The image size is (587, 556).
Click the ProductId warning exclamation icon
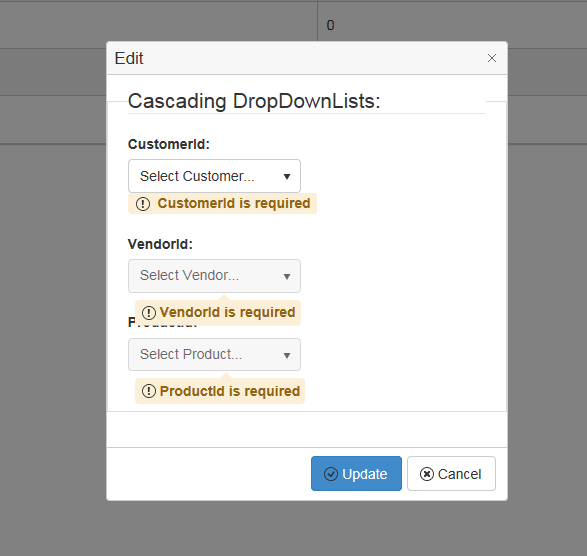149,391
